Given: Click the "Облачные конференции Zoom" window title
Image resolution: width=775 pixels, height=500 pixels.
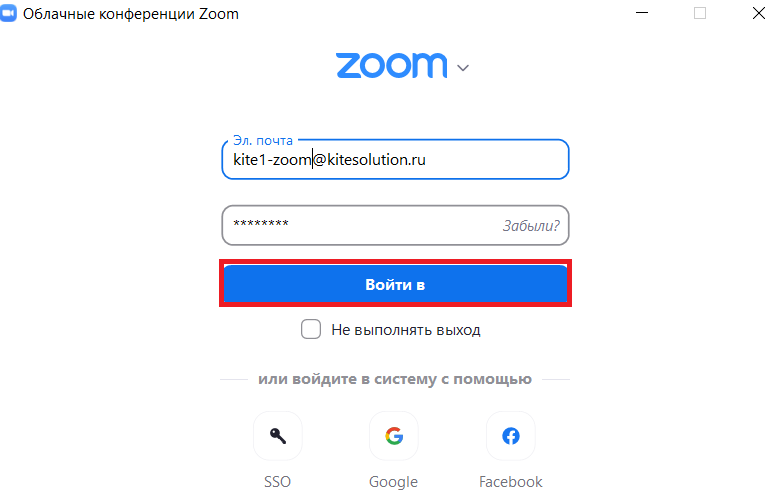Looking at the screenshot, I should [x=131, y=14].
